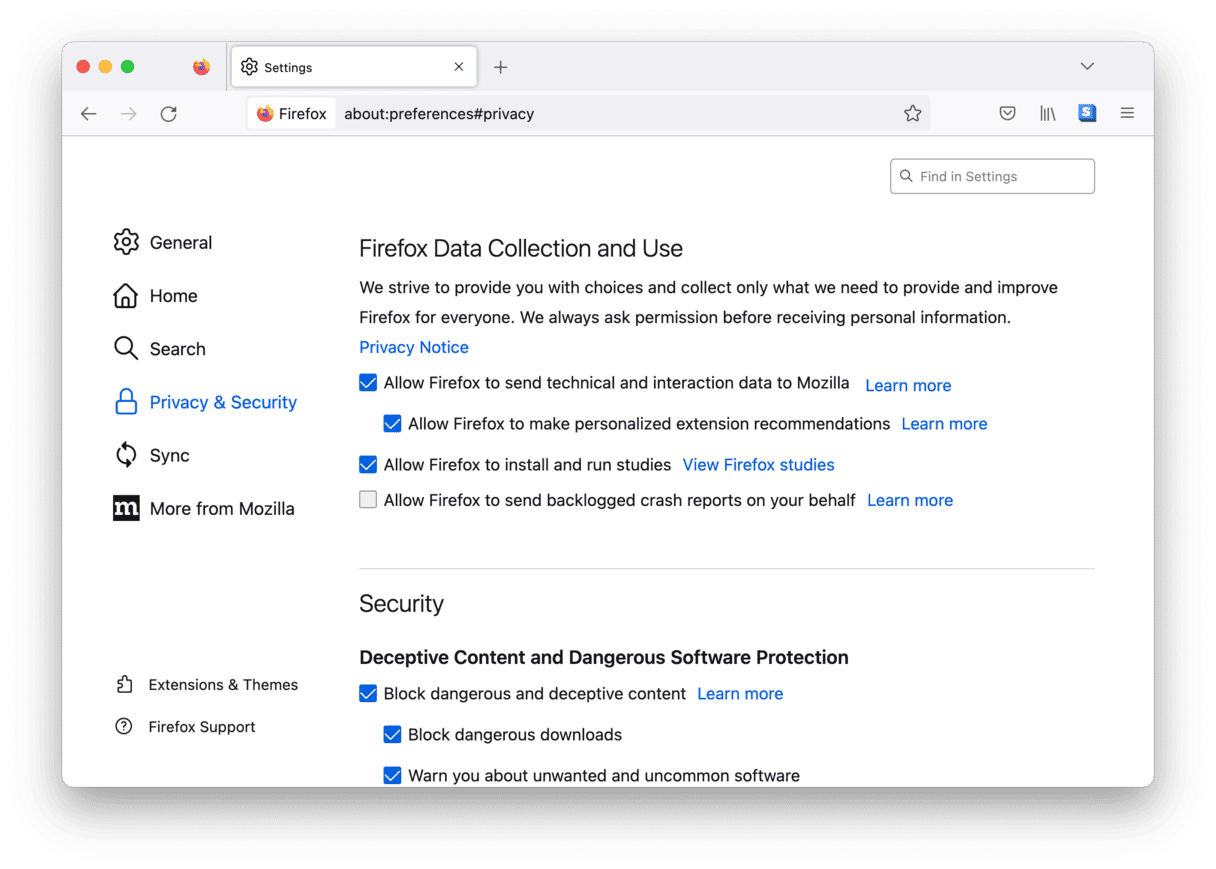Click Learn more beside technical data option
Image resolution: width=1216 pixels, height=869 pixels.
coord(908,385)
